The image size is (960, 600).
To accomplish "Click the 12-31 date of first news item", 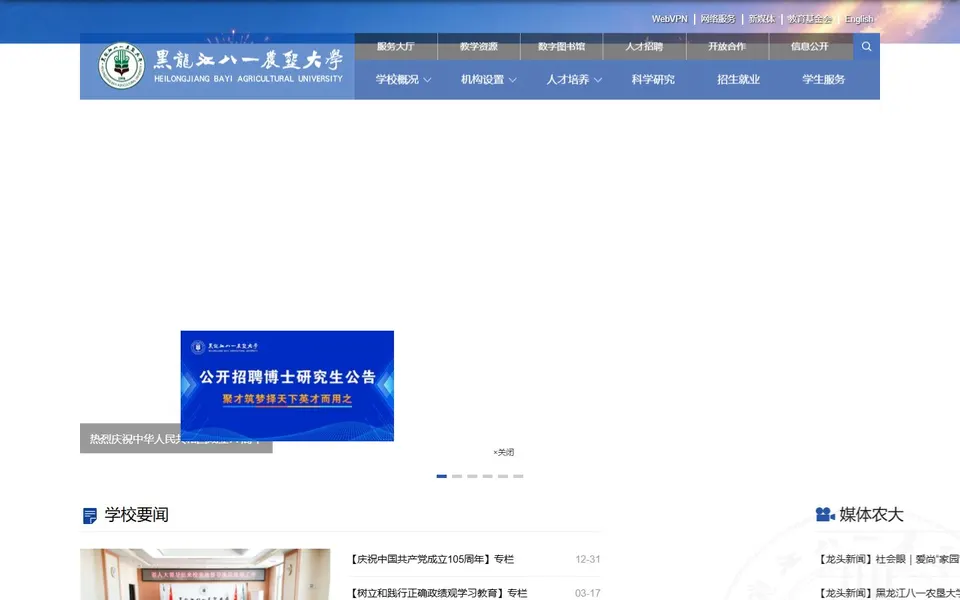I will pos(588,559).
